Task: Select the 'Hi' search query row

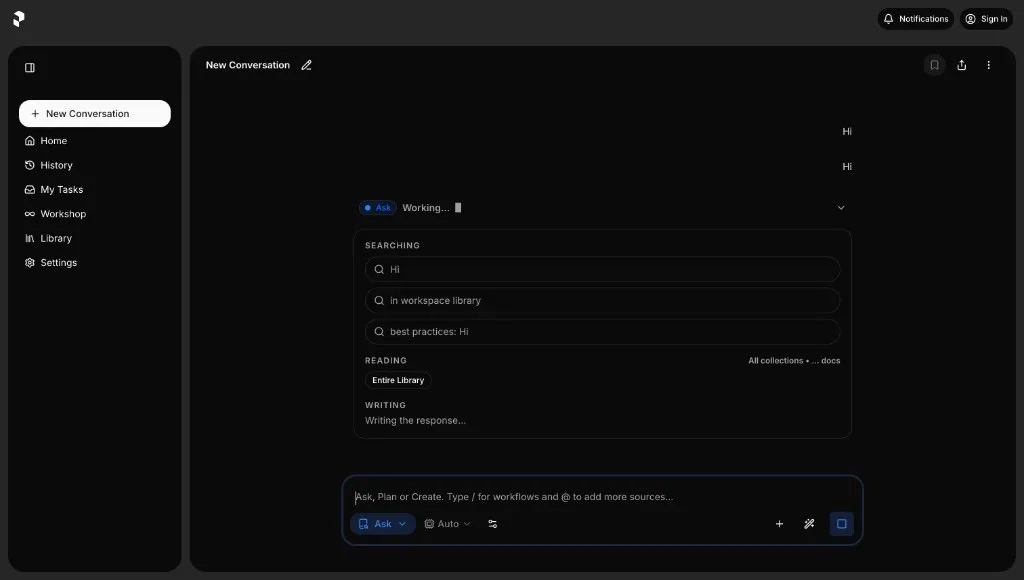Action: tap(602, 269)
